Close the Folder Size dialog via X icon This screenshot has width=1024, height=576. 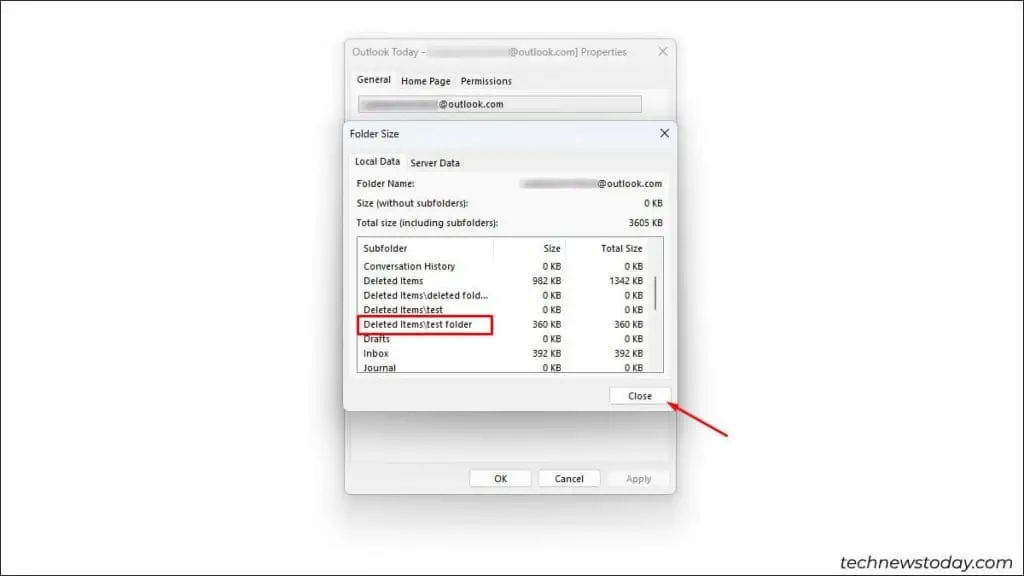664,133
